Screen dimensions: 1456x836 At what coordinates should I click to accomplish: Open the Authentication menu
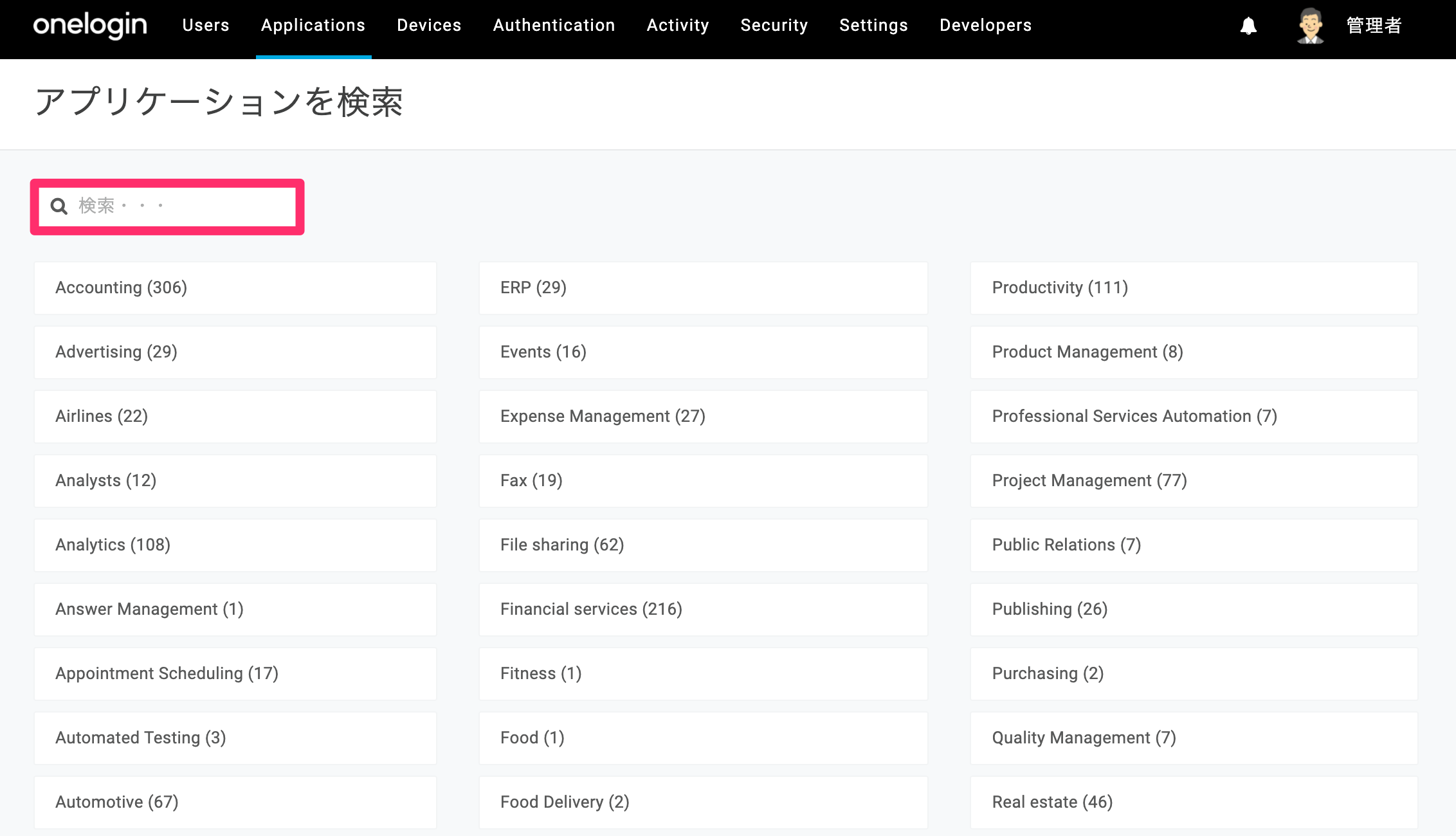(x=554, y=25)
